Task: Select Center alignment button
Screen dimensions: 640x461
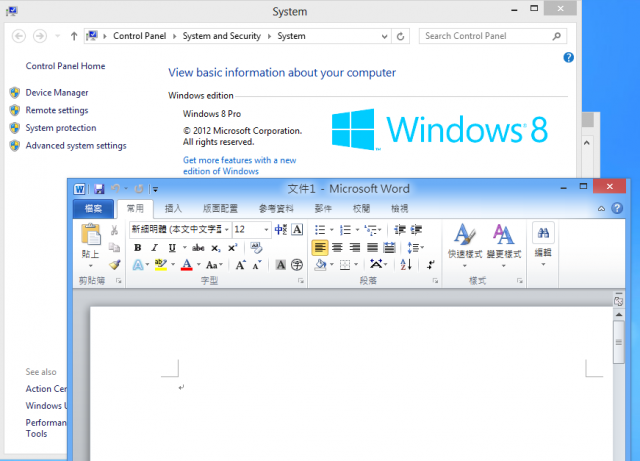Action: (x=337, y=247)
